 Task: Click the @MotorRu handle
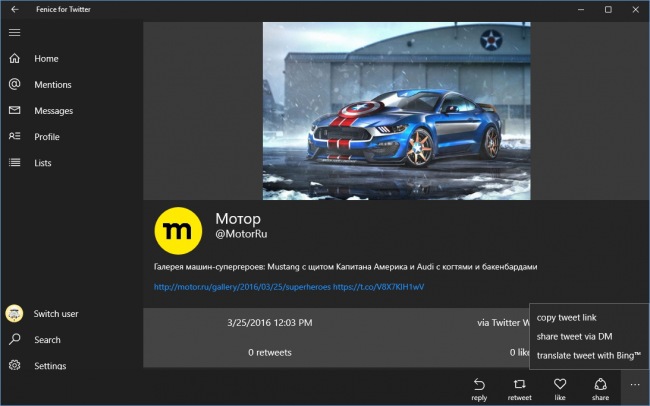click(x=241, y=234)
